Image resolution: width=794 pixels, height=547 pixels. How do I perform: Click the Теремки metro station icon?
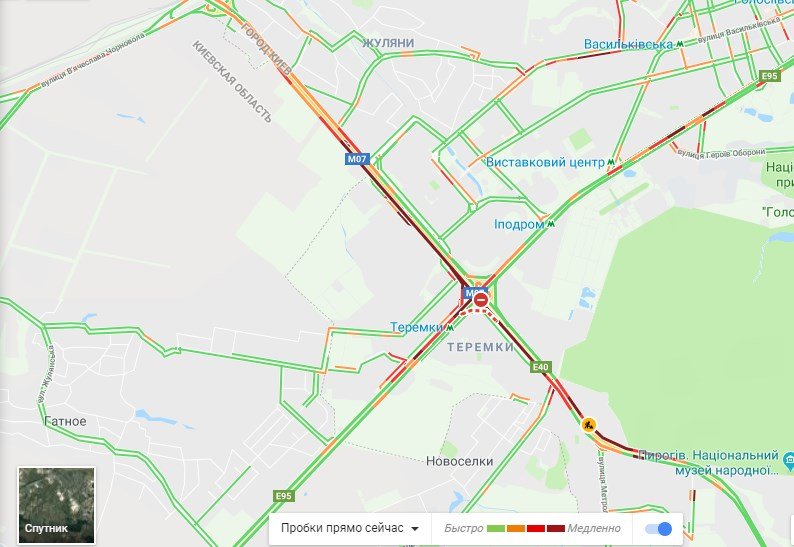449,328
